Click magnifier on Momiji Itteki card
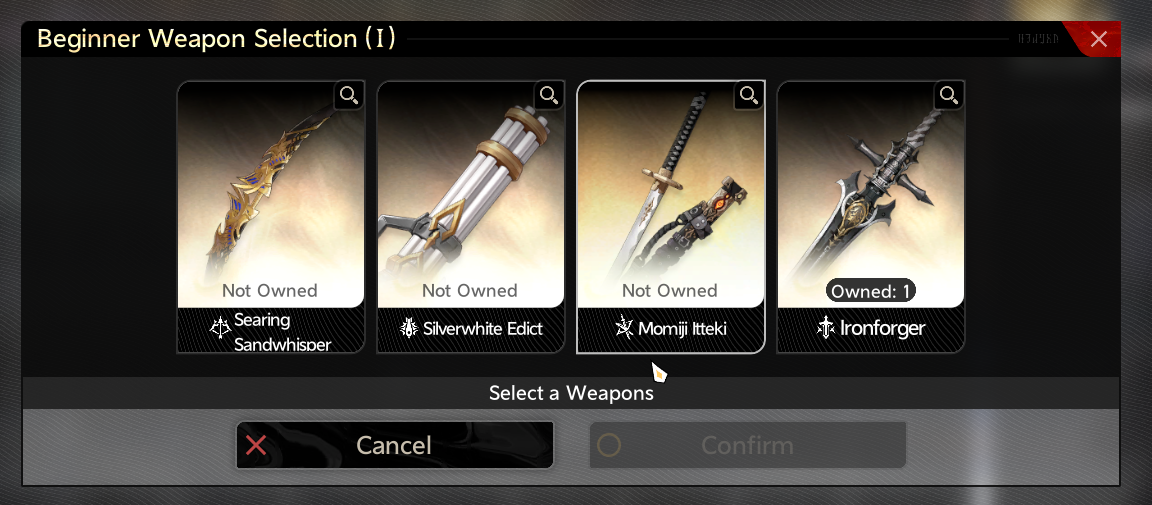Image resolution: width=1152 pixels, height=505 pixels. point(749,96)
